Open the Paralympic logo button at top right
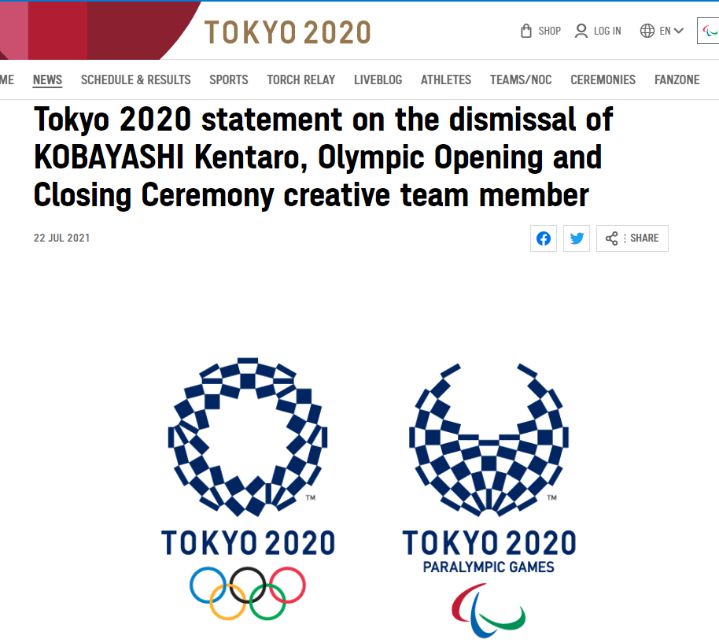The height and width of the screenshot is (643, 719). [x=708, y=31]
